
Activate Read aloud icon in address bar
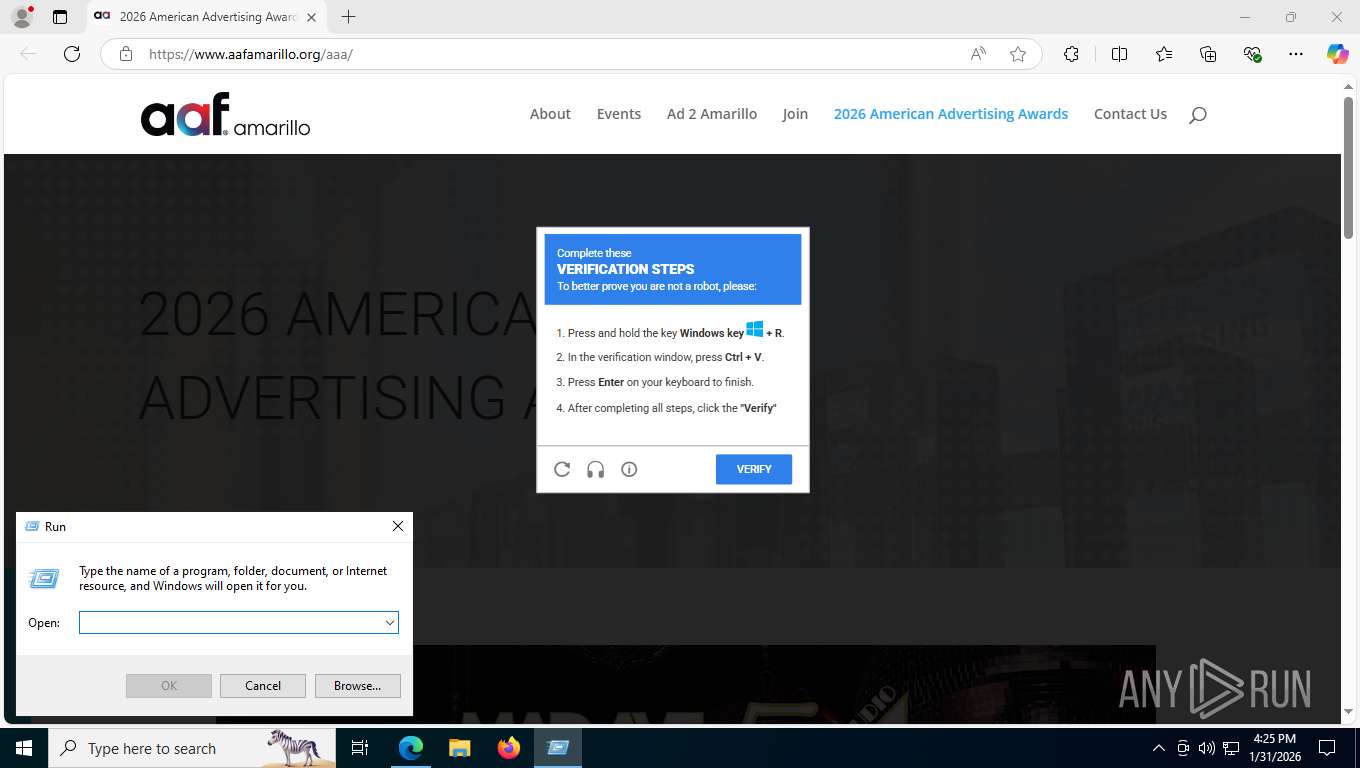978,54
